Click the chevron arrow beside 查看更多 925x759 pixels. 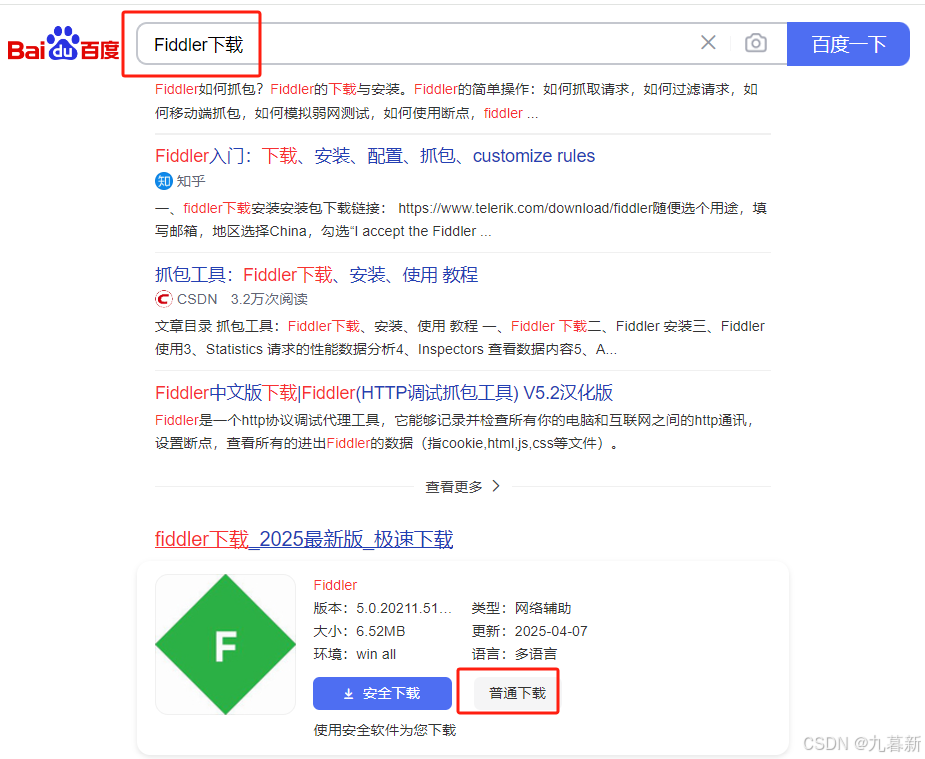[x=495, y=487]
